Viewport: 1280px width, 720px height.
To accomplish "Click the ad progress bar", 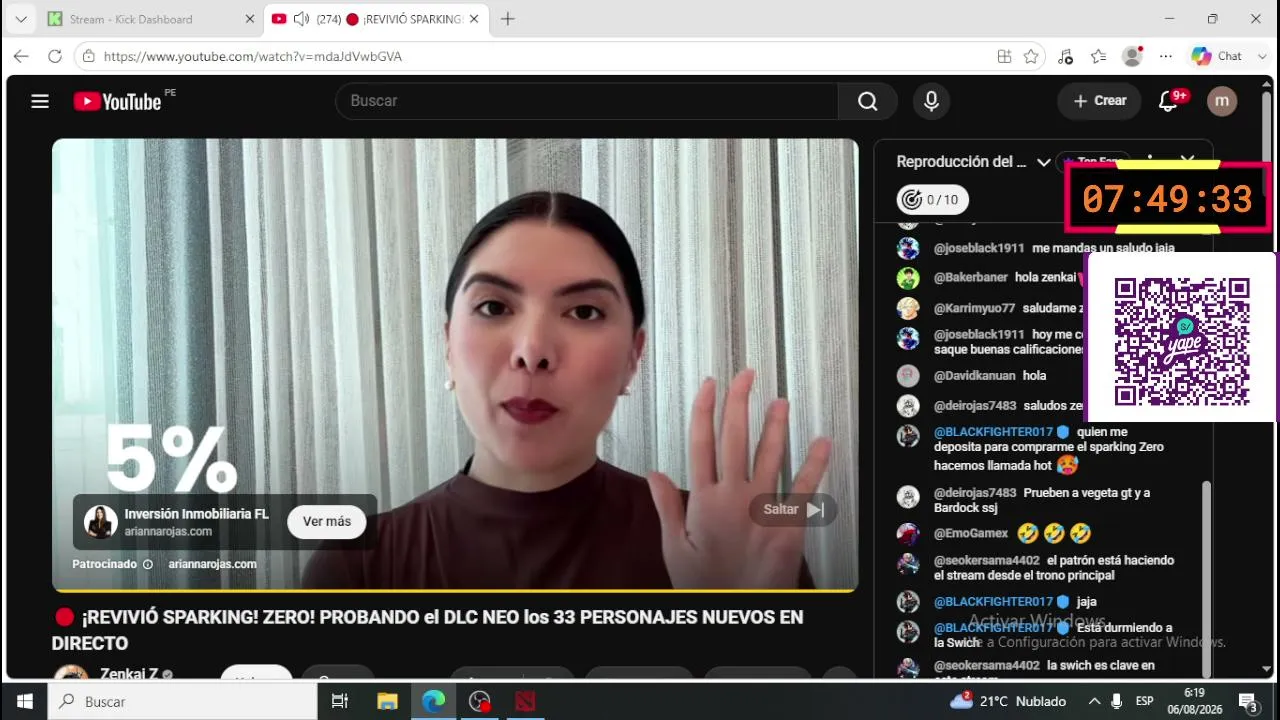I will pyautogui.click(x=455, y=590).
